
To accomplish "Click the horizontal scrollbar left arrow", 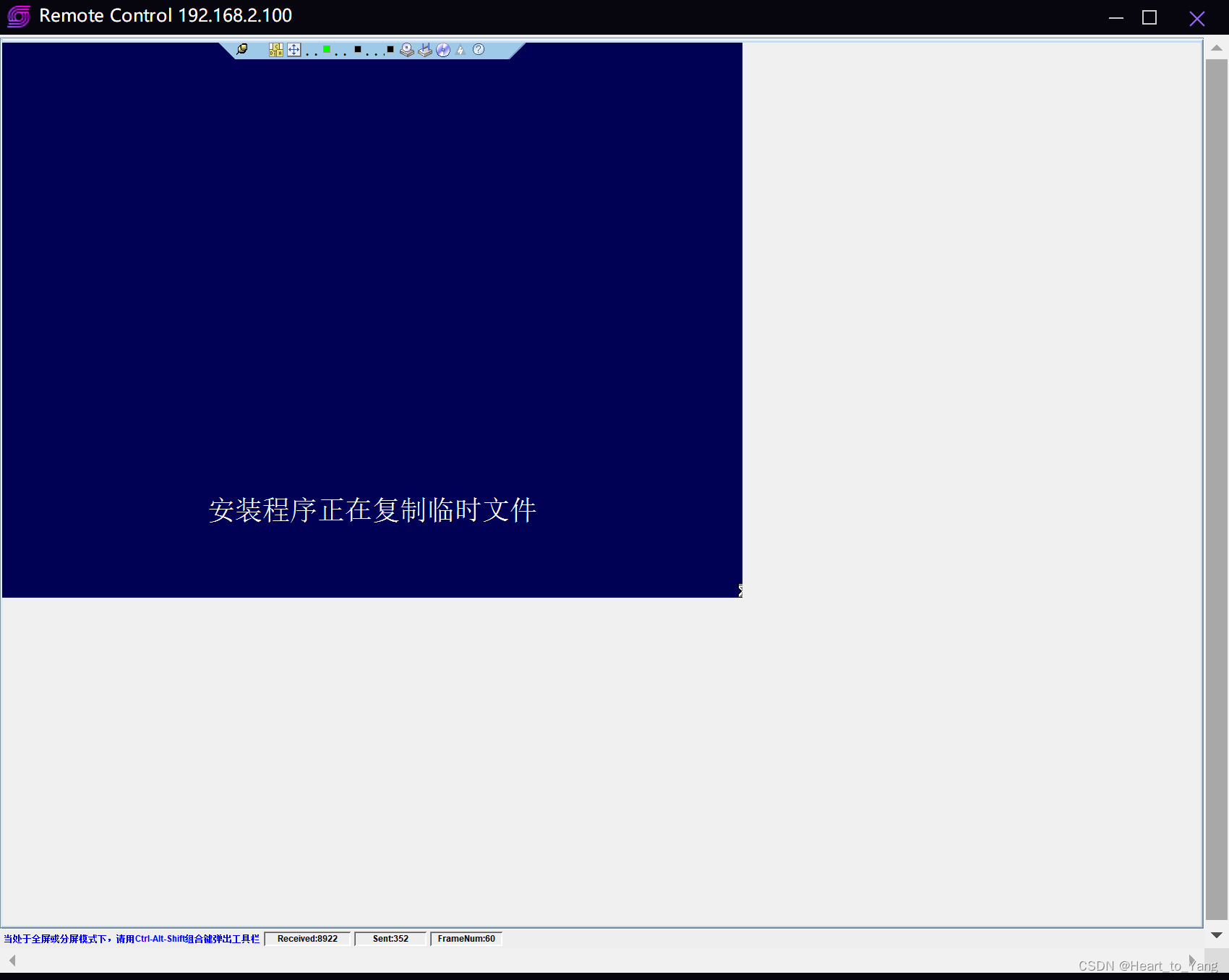I will coord(11,961).
